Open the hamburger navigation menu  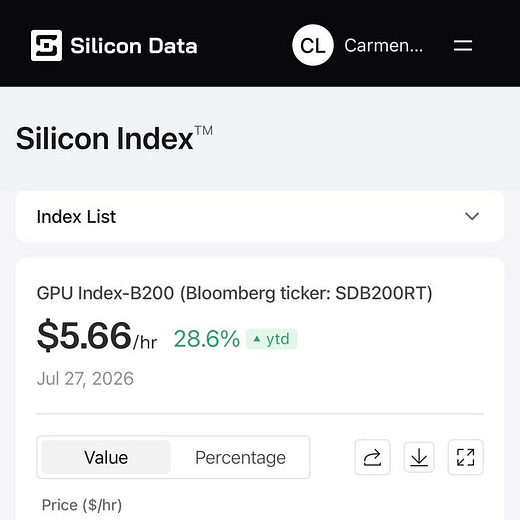click(463, 46)
